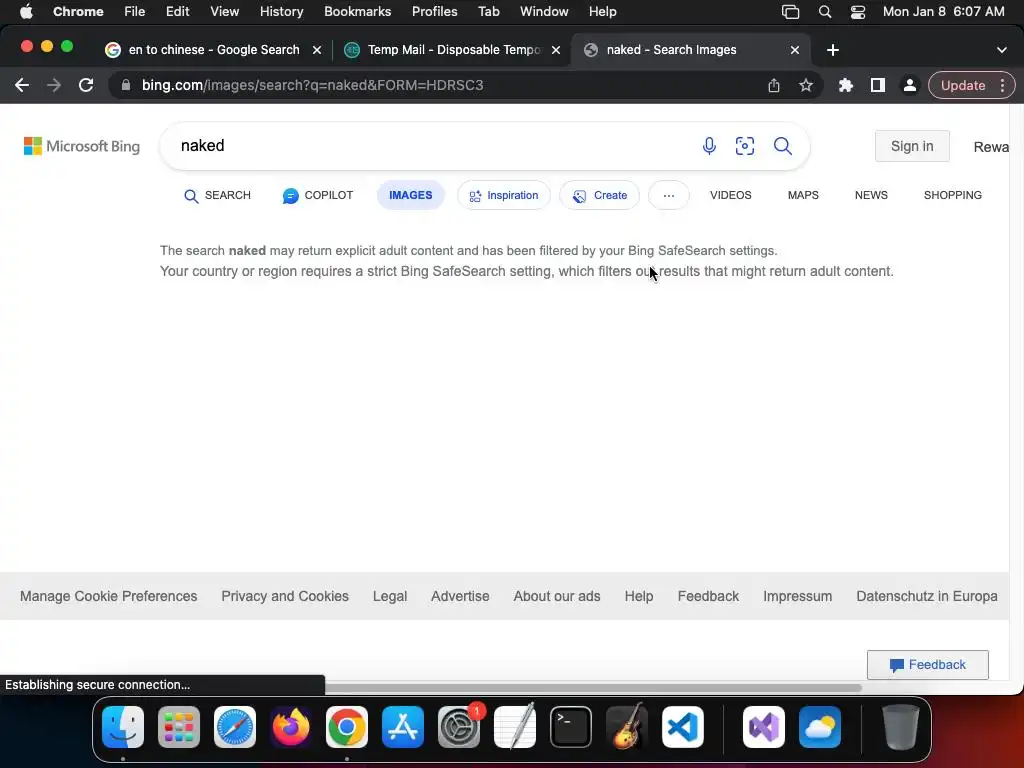Open the Impressum footer link
Screen dimensions: 1024x768
point(797,596)
